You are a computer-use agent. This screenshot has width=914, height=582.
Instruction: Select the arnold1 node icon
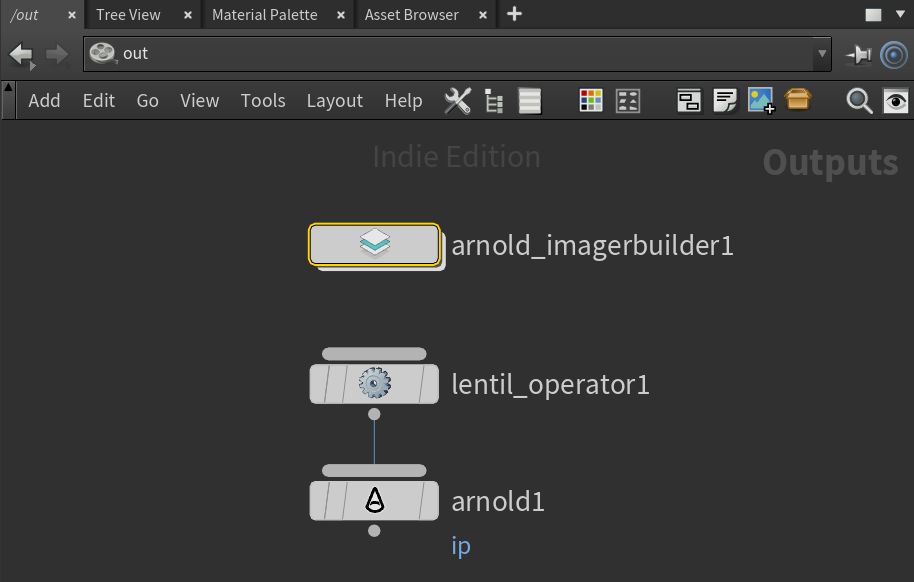(374, 500)
